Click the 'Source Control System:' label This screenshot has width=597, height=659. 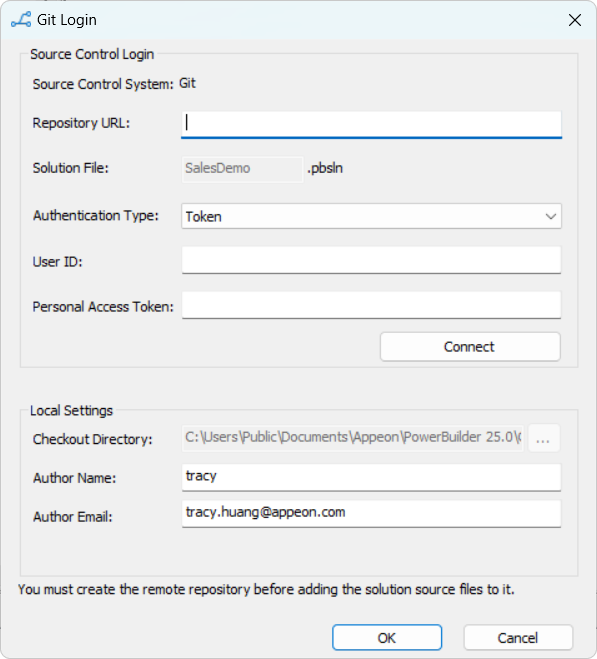[x=103, y=84]
